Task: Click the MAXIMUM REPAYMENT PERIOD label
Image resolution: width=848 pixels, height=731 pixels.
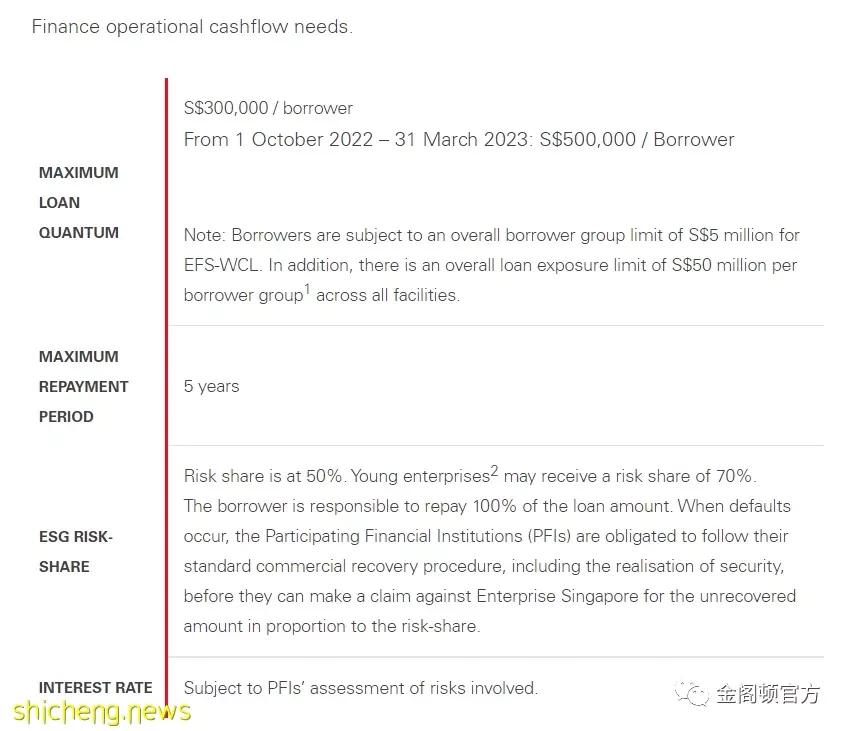Action: 83,387
